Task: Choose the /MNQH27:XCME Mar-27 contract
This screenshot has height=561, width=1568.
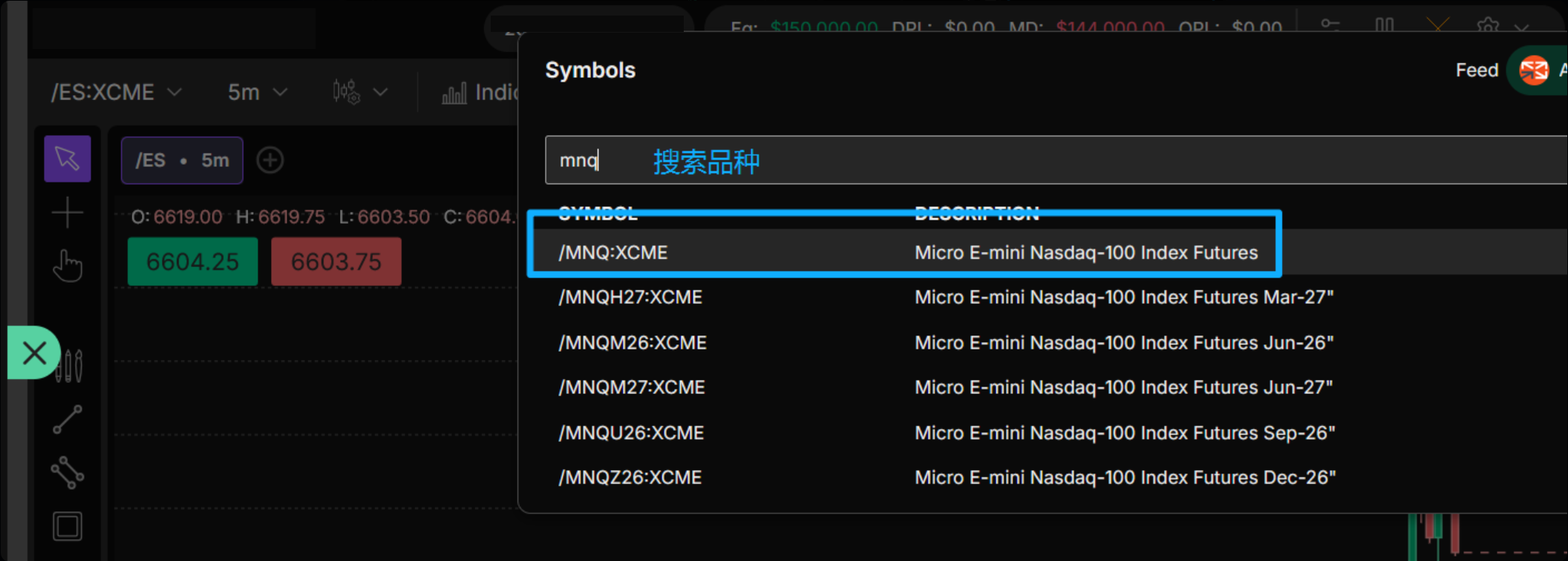Action: [630, 298]
